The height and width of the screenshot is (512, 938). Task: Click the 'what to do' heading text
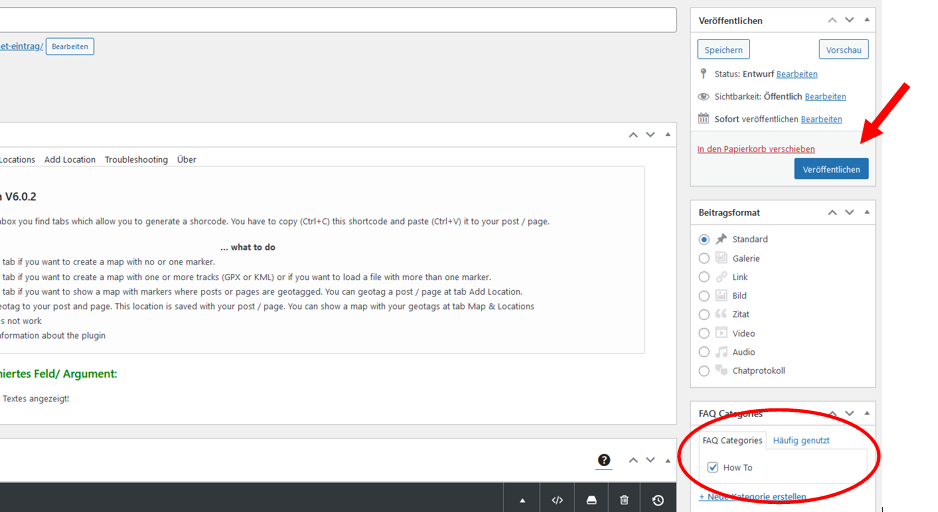pyautogui.click(x=248, y=247)
